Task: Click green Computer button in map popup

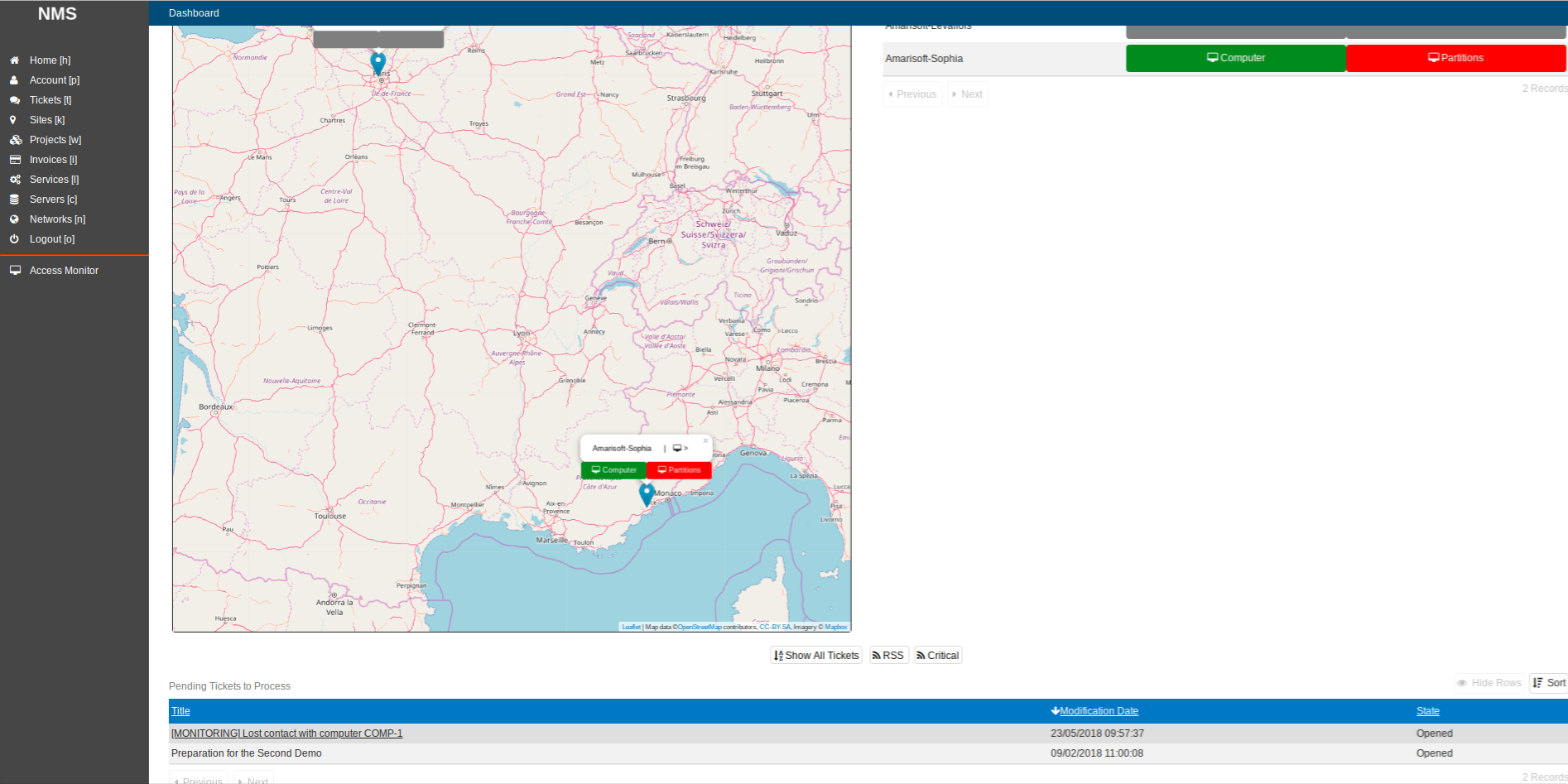Action: [x=613, y=469]
